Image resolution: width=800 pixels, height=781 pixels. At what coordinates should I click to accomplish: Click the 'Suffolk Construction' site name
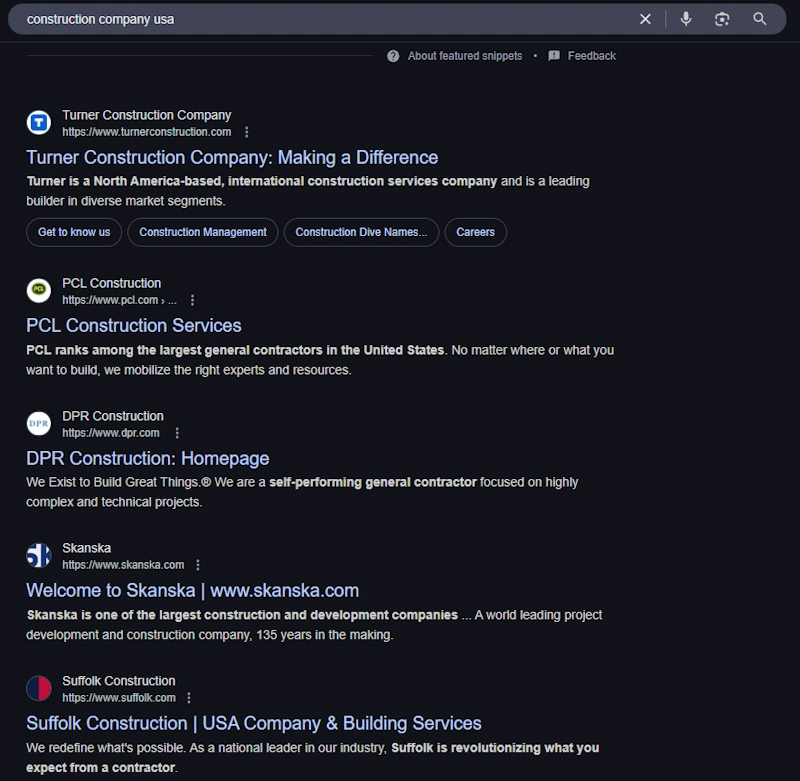point(118,681)
